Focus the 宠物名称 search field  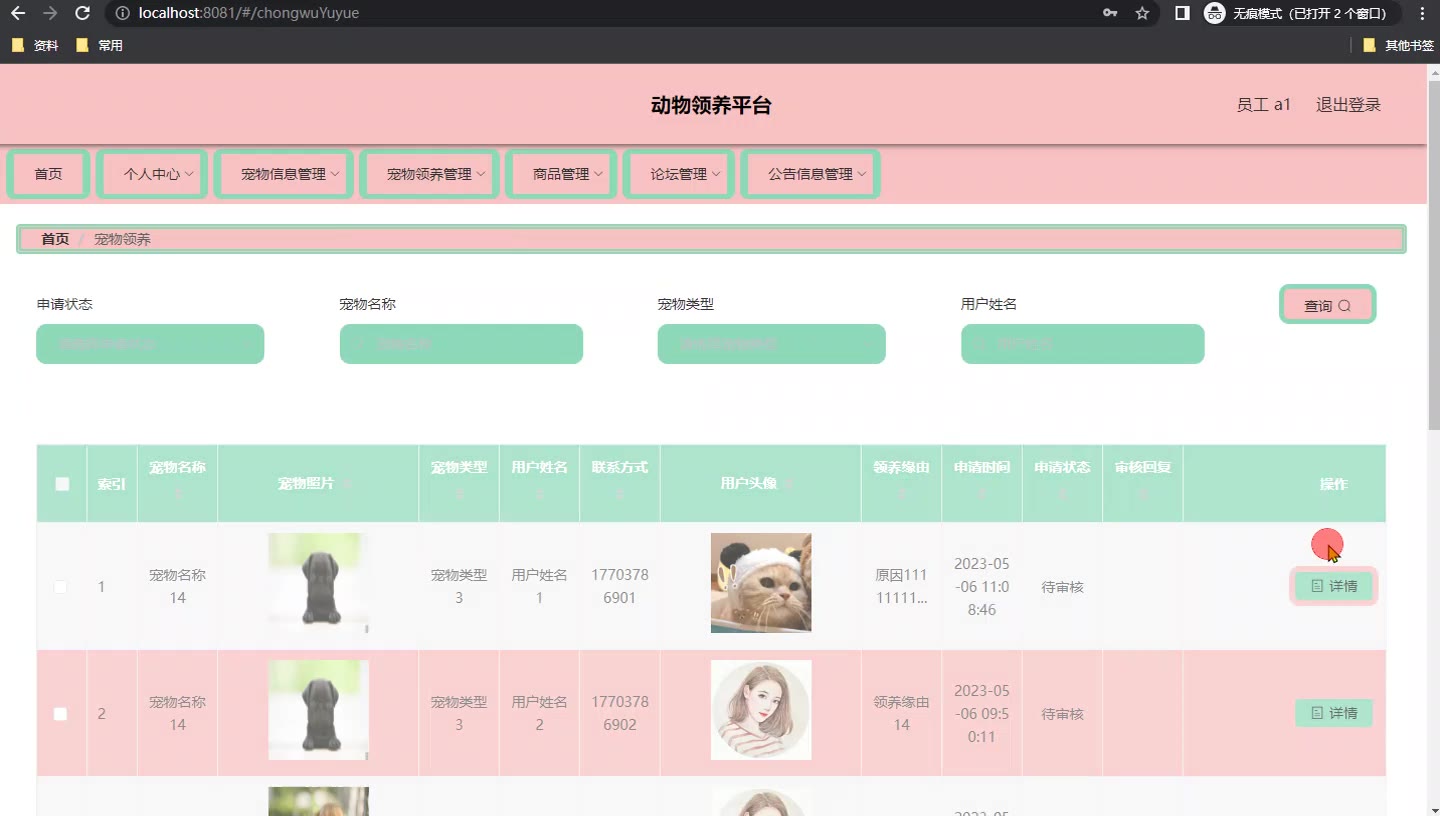[461, 344]
